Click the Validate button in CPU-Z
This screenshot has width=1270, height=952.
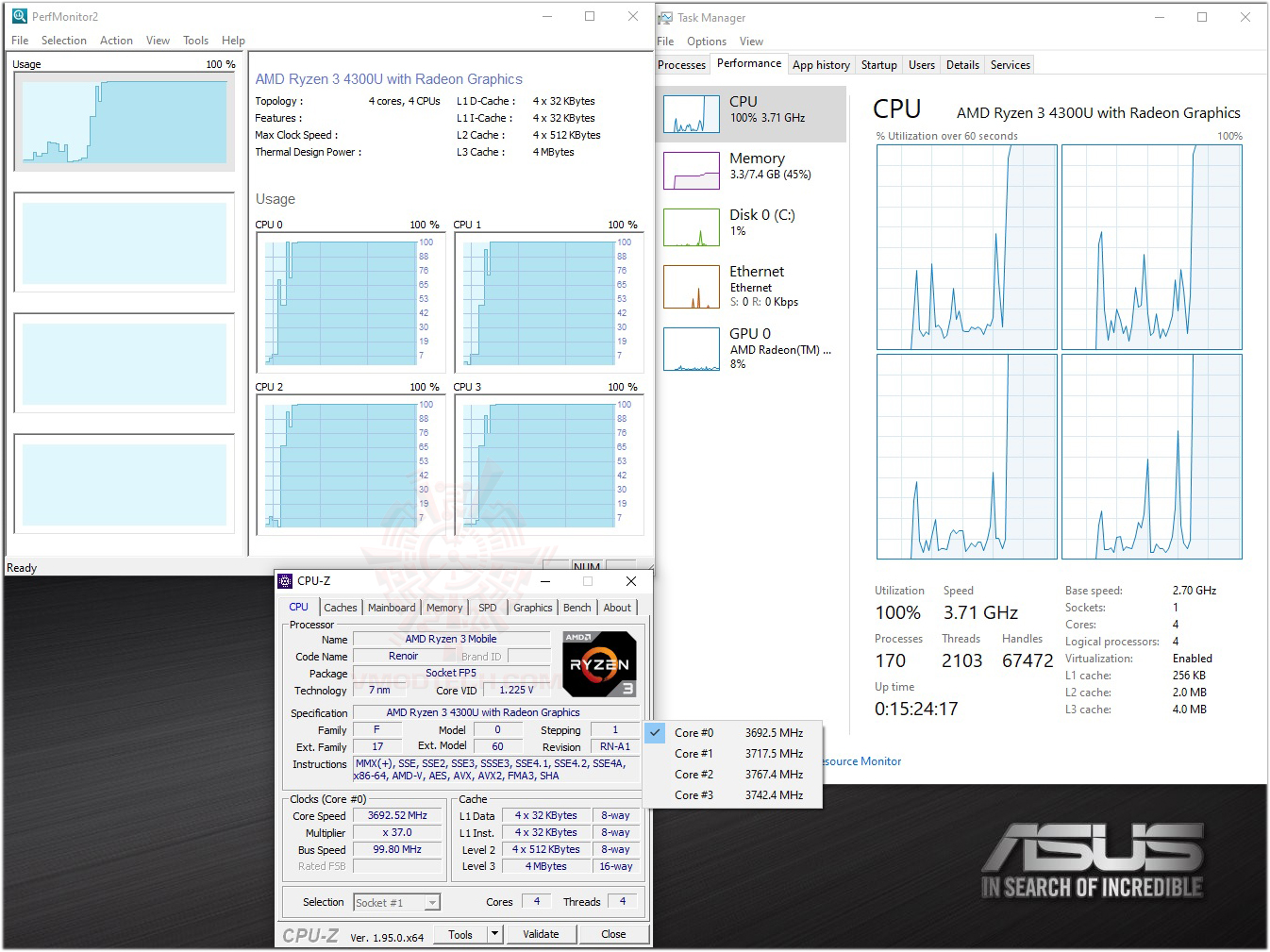point(541,934)
